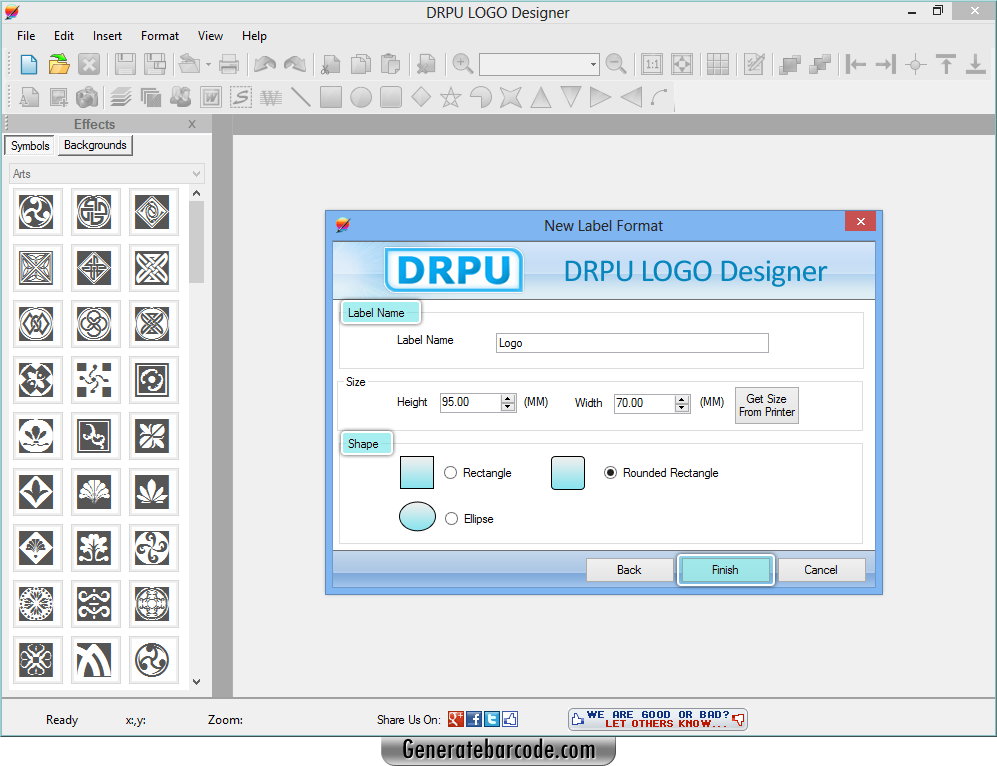
Task: Click the Zoom out magnifier icon
Action: [x=615, y=64]
